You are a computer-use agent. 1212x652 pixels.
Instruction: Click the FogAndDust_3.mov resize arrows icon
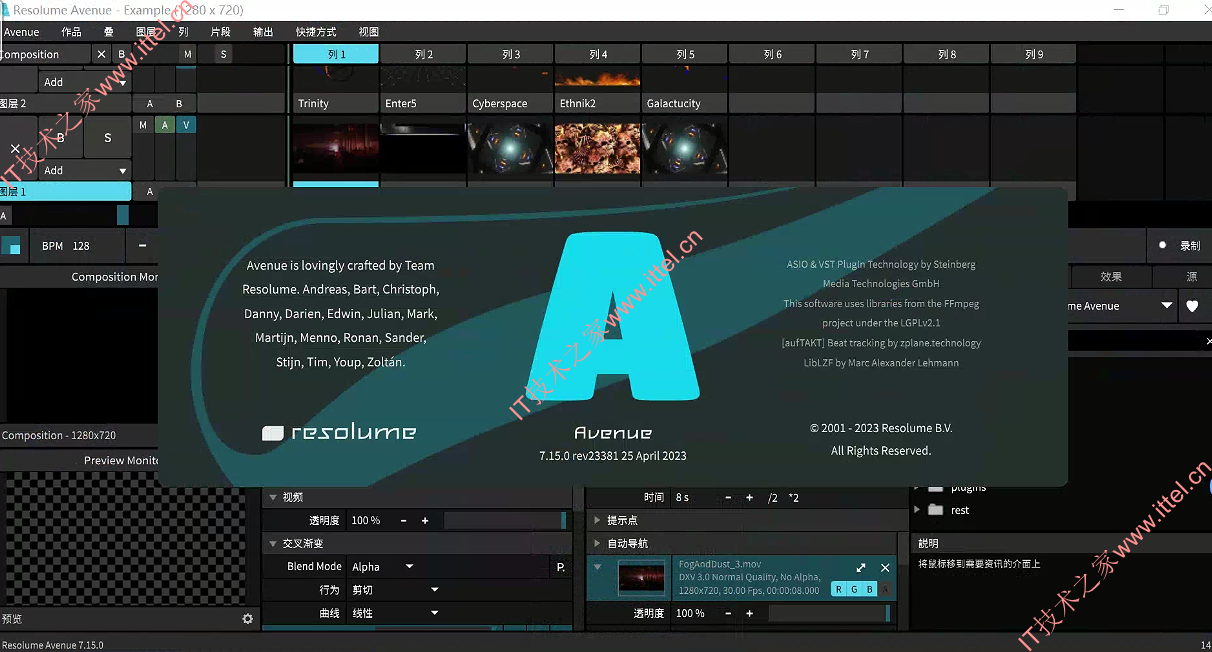pyautogui.click(x=861, y=567)
